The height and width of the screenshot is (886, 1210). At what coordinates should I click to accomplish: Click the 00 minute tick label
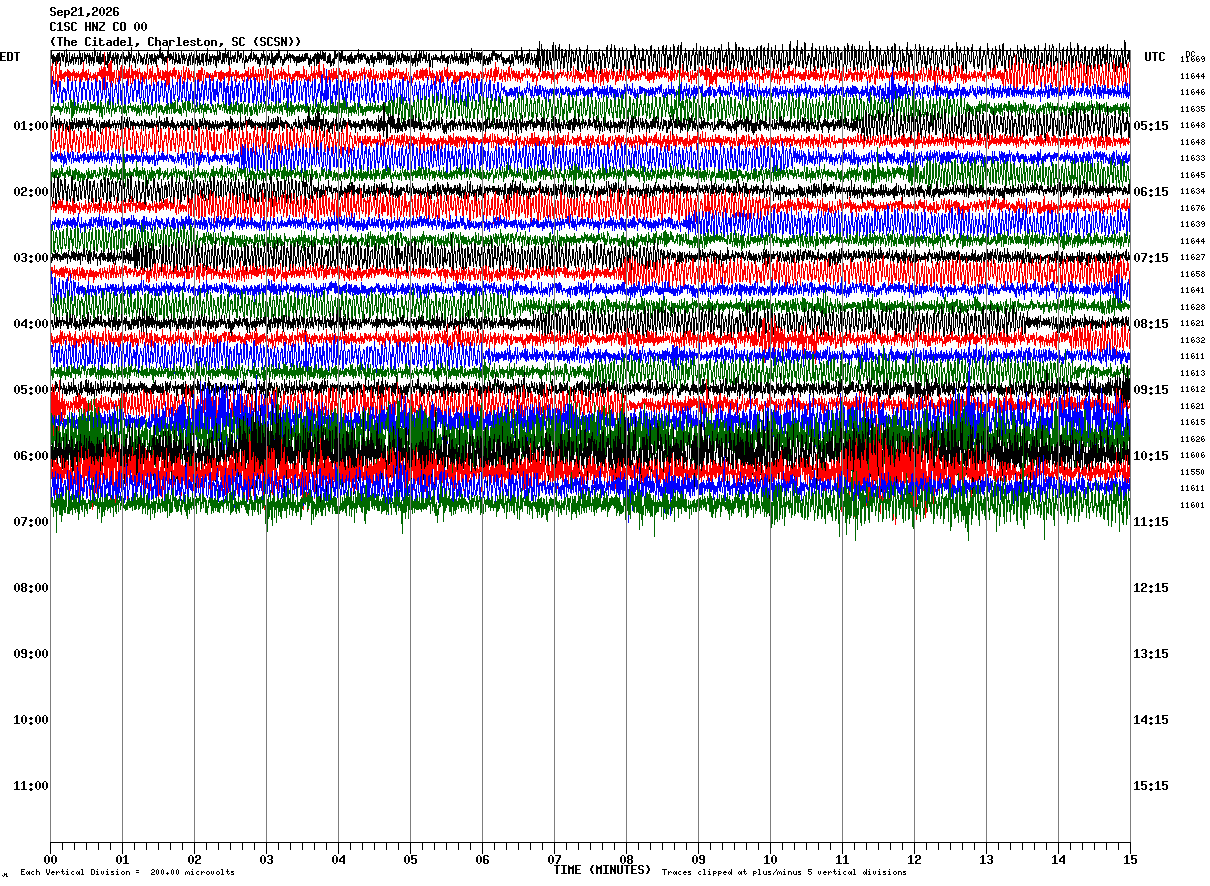pos(50,859)
